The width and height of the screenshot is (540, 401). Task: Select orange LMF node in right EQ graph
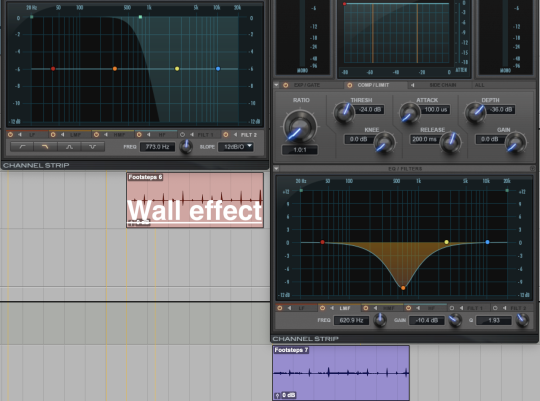(x=403, y=288)
